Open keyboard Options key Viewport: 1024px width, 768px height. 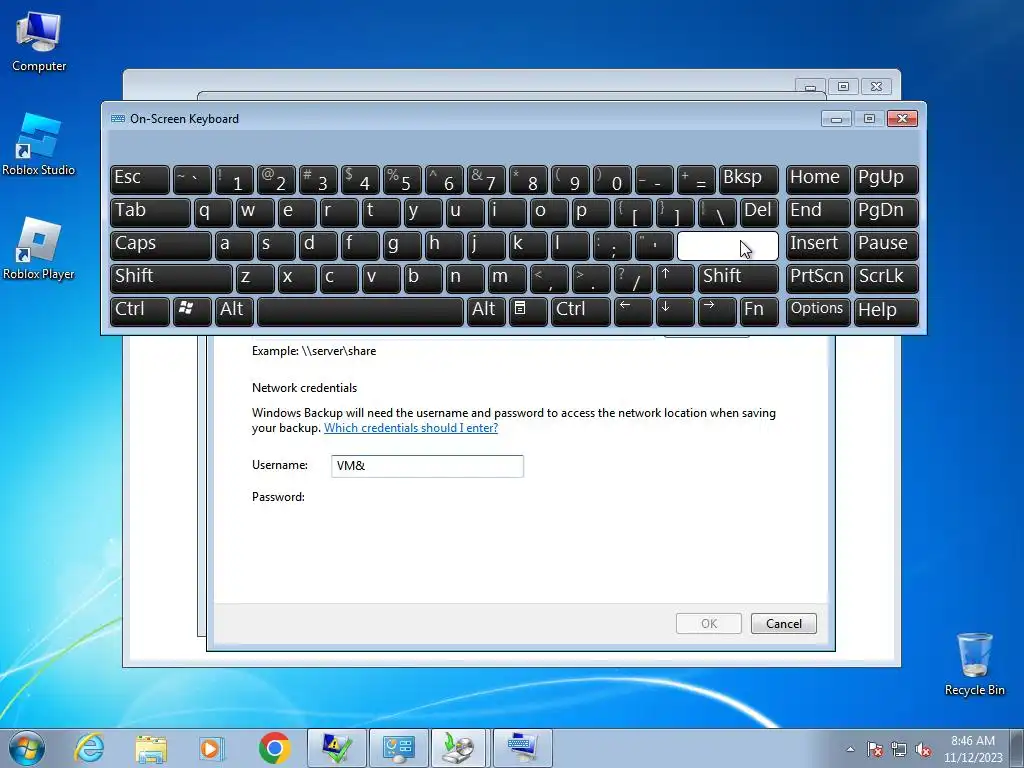818,311
